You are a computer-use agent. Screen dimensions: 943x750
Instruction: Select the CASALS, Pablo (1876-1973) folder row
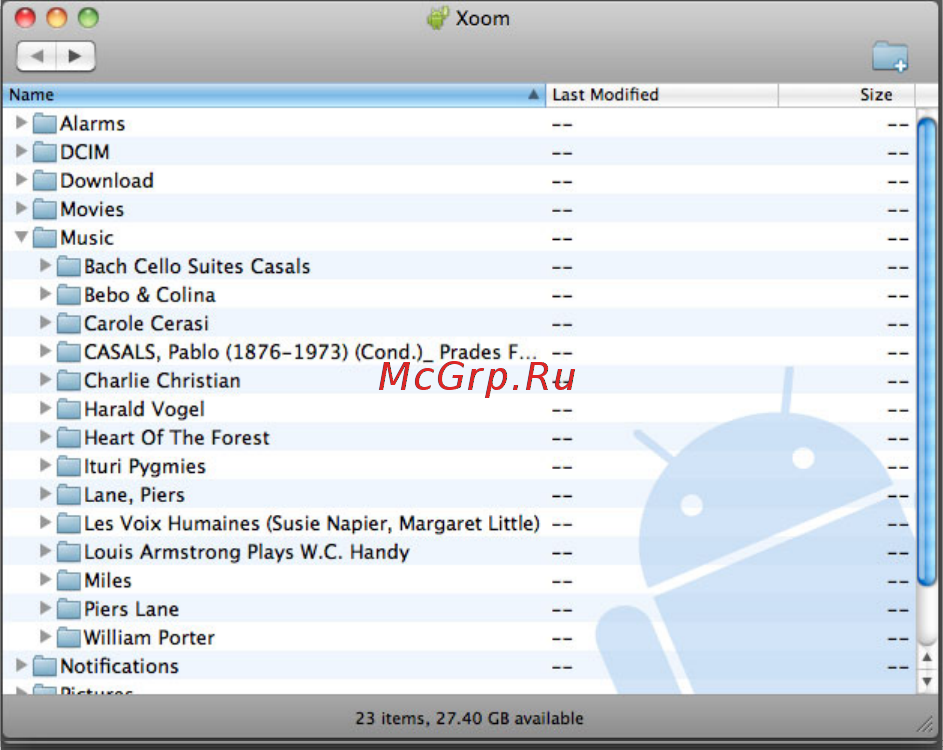tap(459, 352)
